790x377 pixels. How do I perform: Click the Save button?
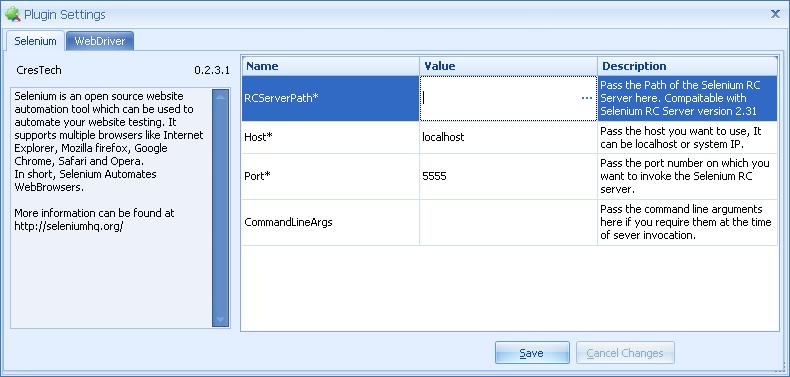[x=532, y=353]
